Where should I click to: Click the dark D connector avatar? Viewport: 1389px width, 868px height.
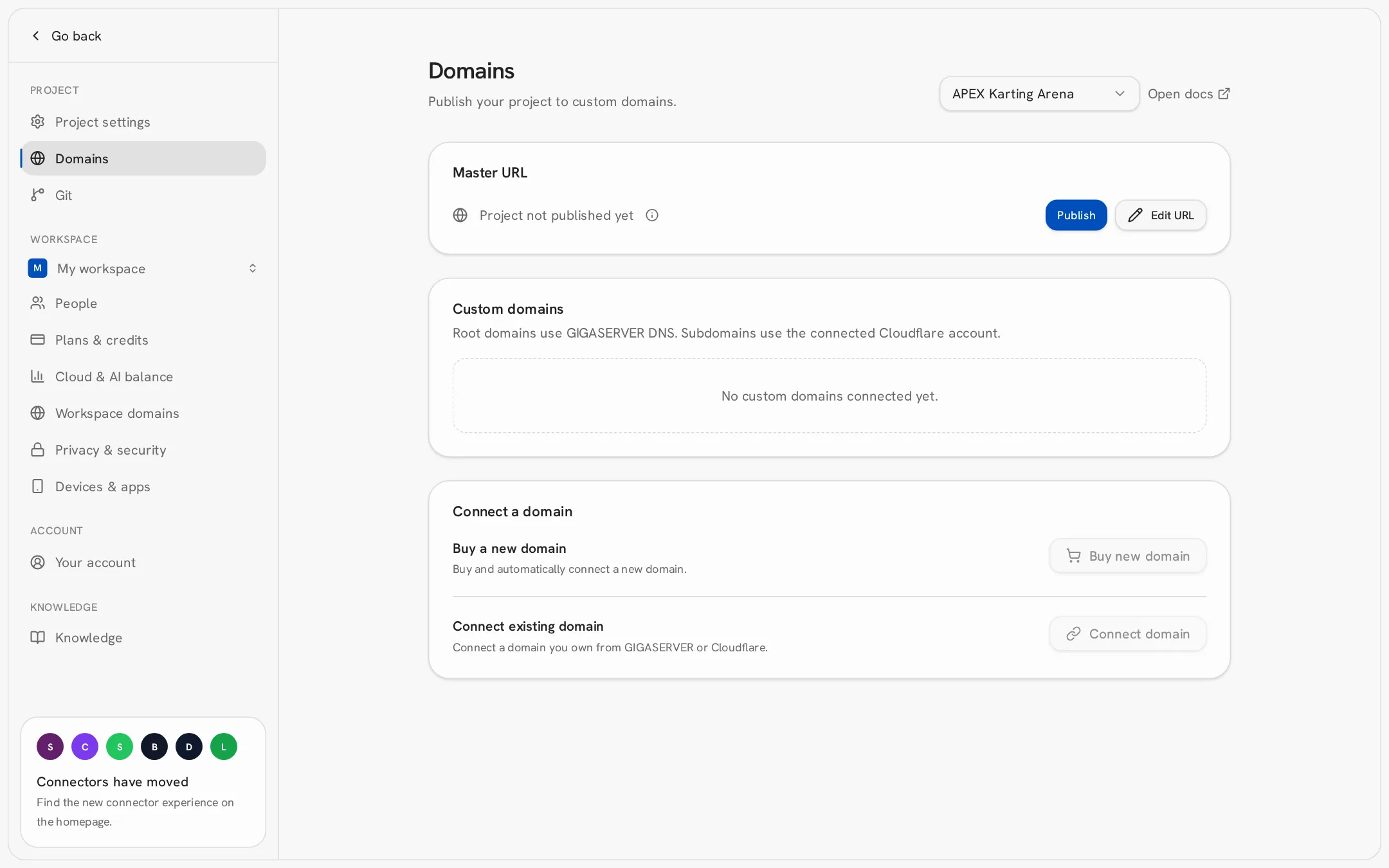coord(189,746)
